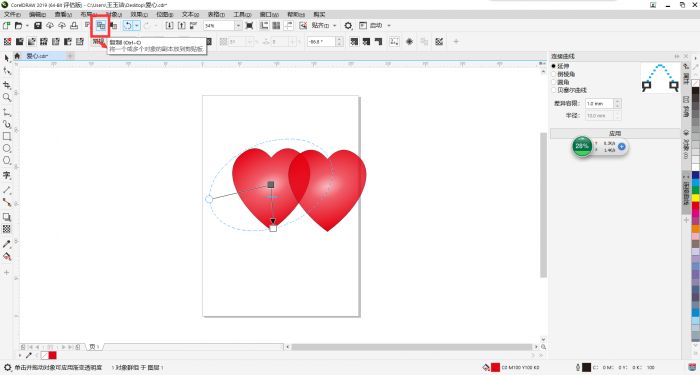Click the New document icon
Screen dimensions: 700x375
coord(7,26)
